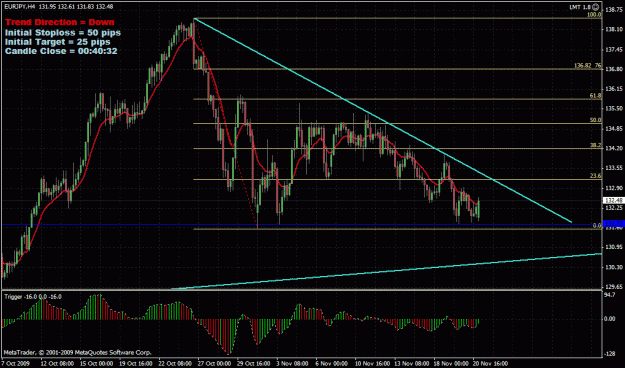Click the 134.85 price axis label

[x=614, y=128]
